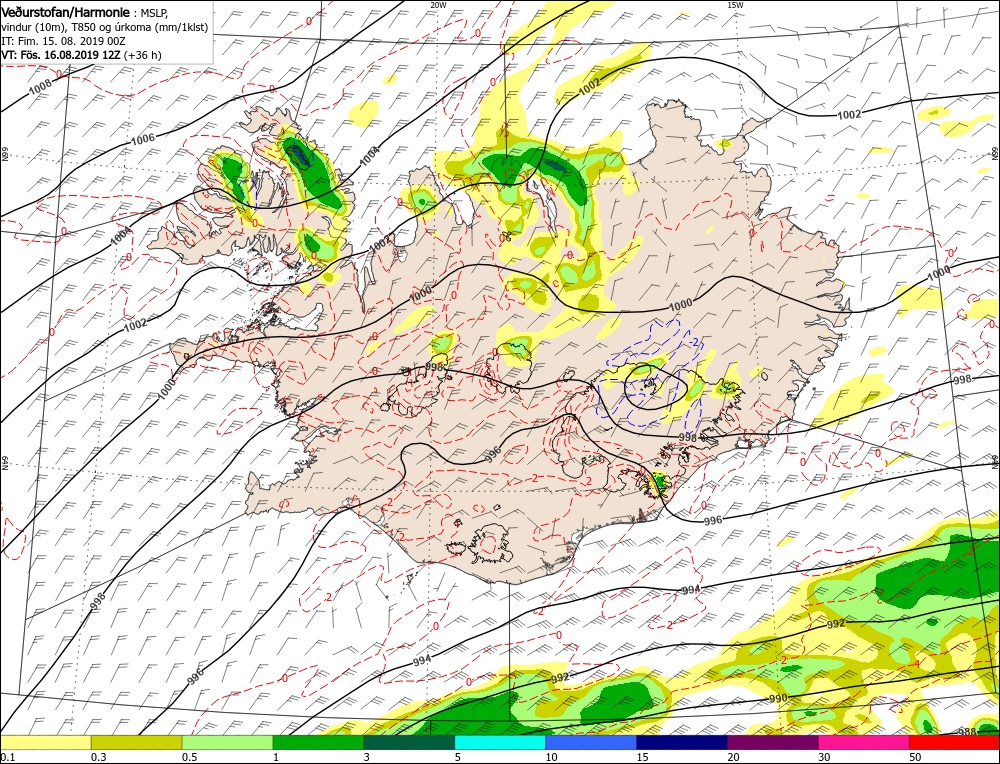The image size is (1000, 764).
Task: Select the dark green 3–5 mm legend swatch
Action: point(409,742)
